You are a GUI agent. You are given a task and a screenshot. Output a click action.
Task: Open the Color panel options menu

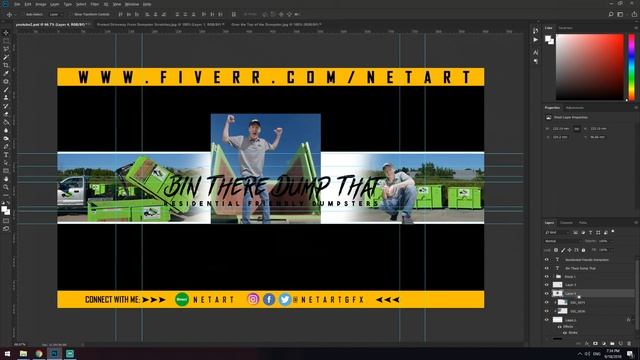click(636, 28)
